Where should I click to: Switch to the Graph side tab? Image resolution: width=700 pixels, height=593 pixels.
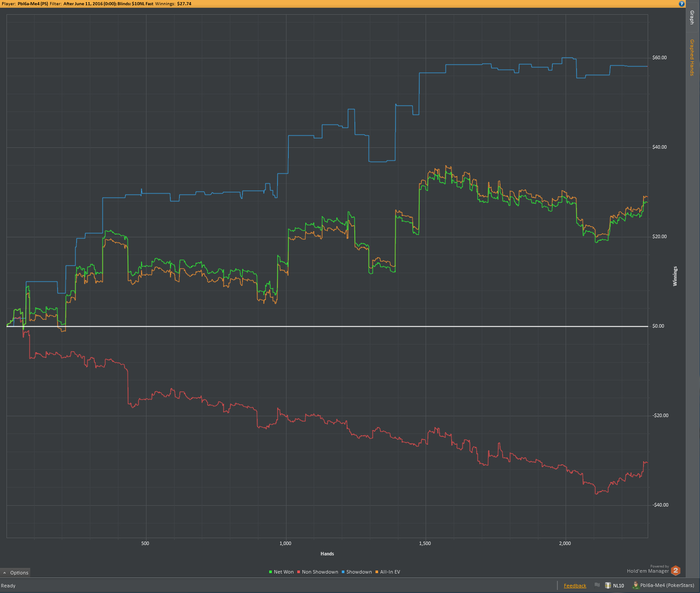click(x=692, y=18)
